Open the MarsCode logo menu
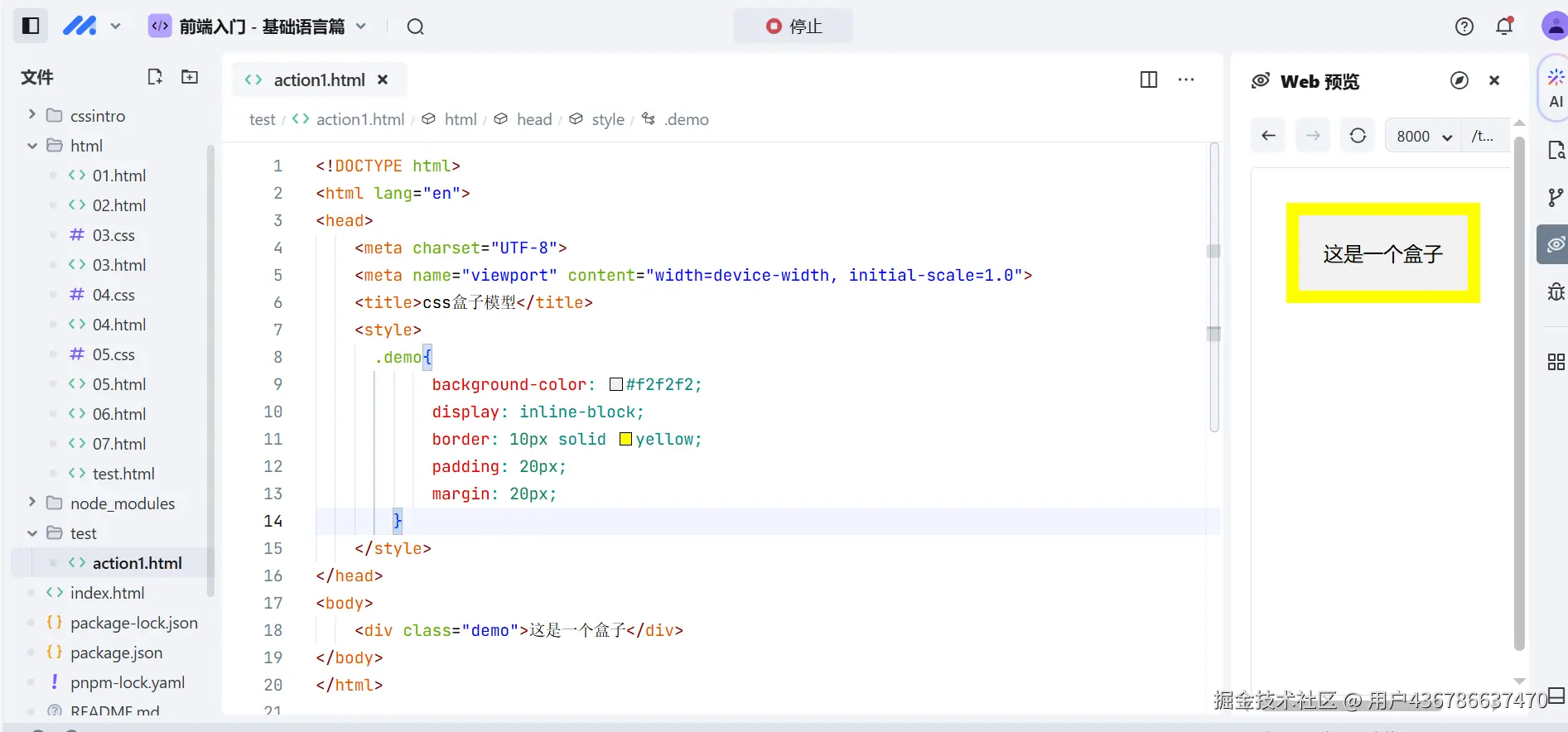The width and height of the screenshot is (1568, 732). [x=80, y=26]
